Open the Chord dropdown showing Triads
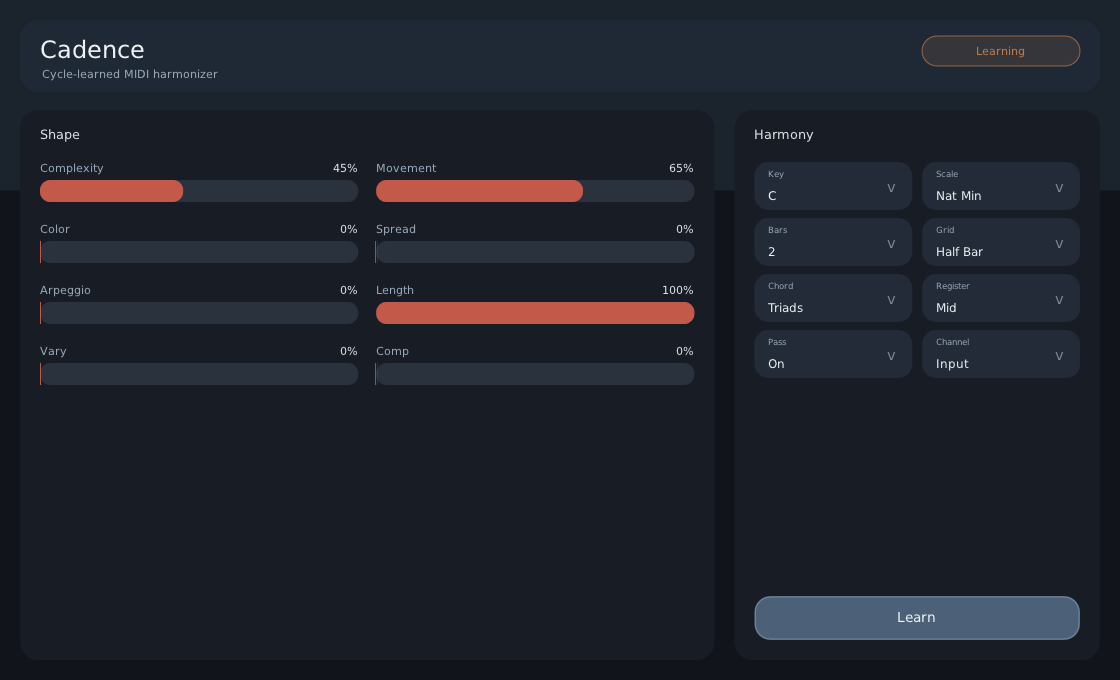1120x680 pixels. click(x=833, y=298)
